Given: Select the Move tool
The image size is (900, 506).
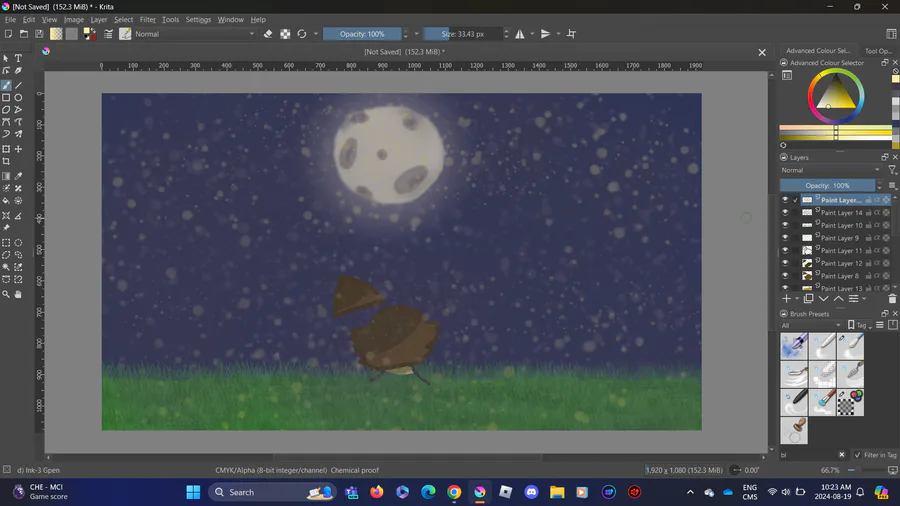Looking at the screenshot, I should point(18,149).
